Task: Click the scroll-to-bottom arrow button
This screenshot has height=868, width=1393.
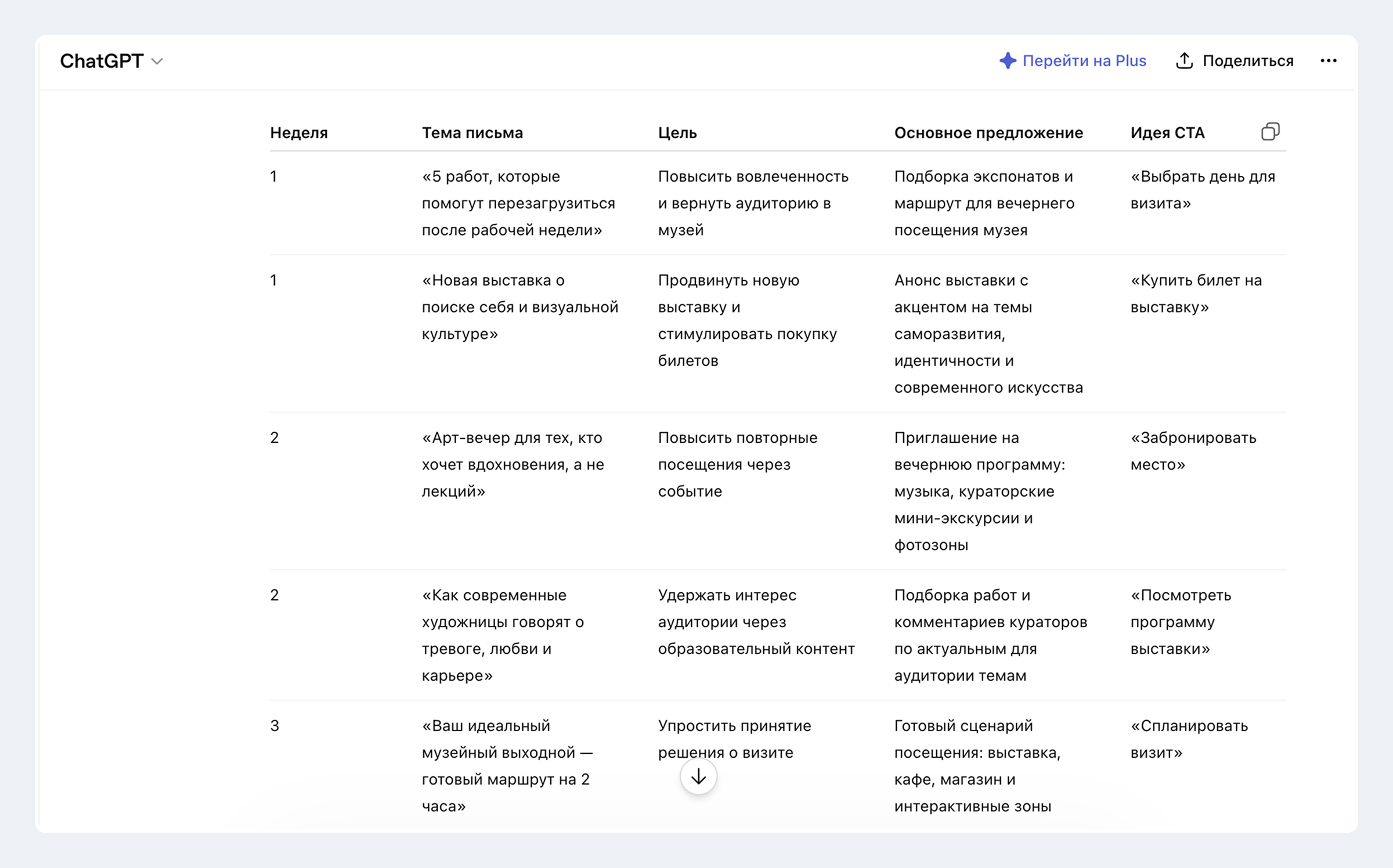Action: point(698,776)
